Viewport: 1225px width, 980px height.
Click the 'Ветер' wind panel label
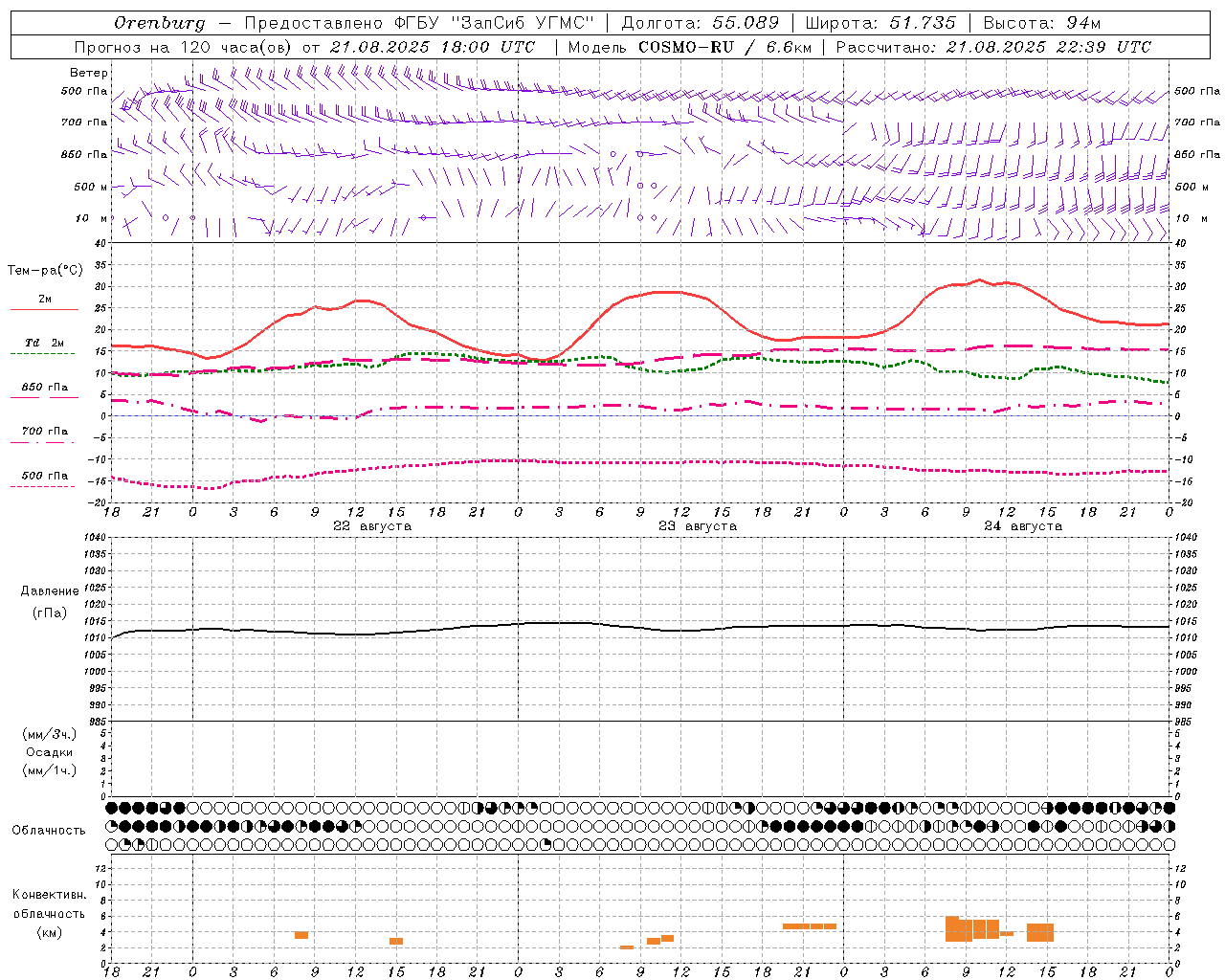click(89, 73)
